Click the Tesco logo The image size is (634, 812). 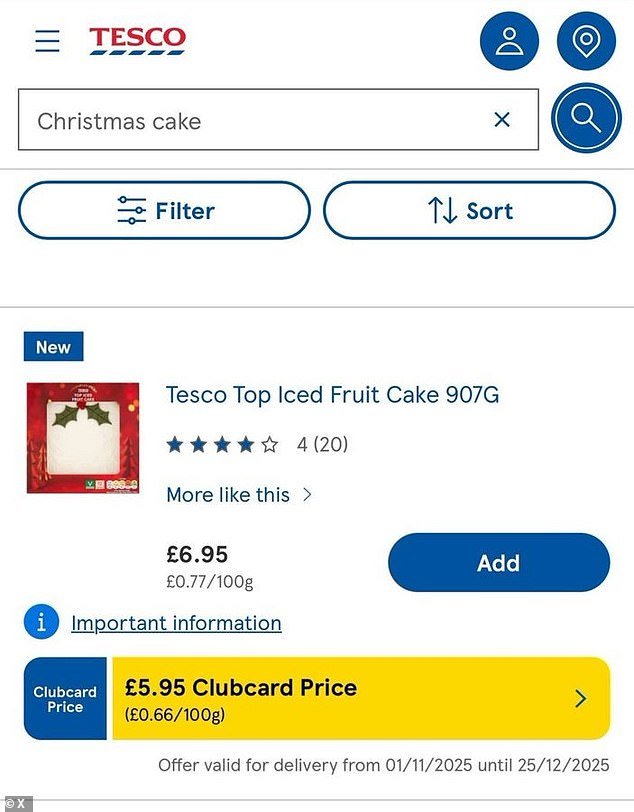click(x=138, y=41)
